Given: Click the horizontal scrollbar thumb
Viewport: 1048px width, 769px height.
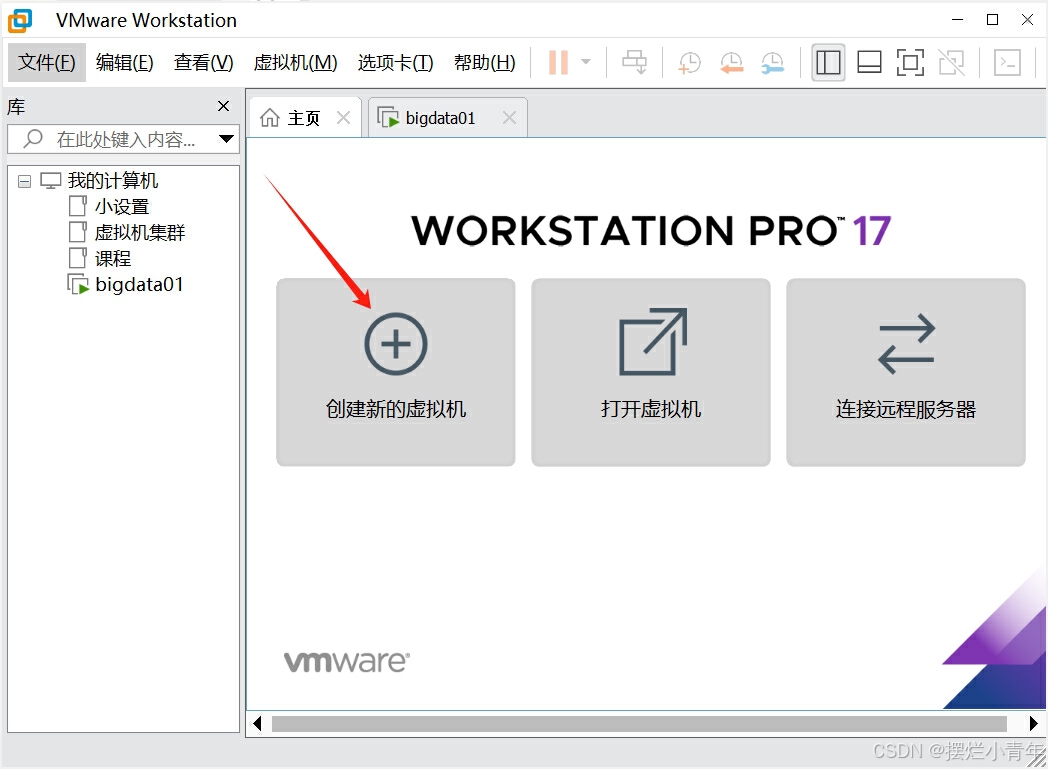Looking at the screenshot, I should coord(639,724).
